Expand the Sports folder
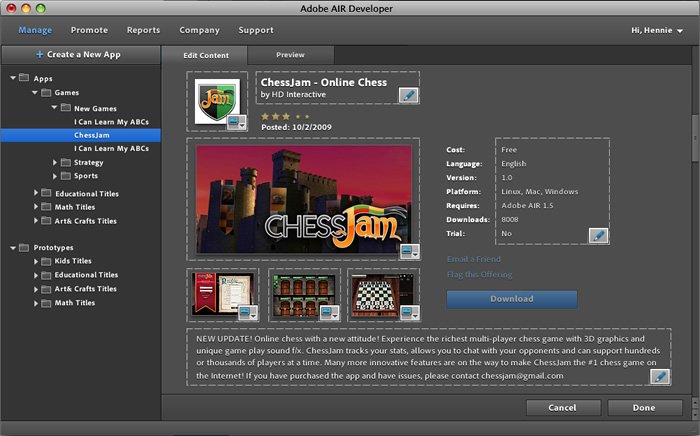Image resolution: width=700 pixels, height=436 pixels. coord(54,176)
